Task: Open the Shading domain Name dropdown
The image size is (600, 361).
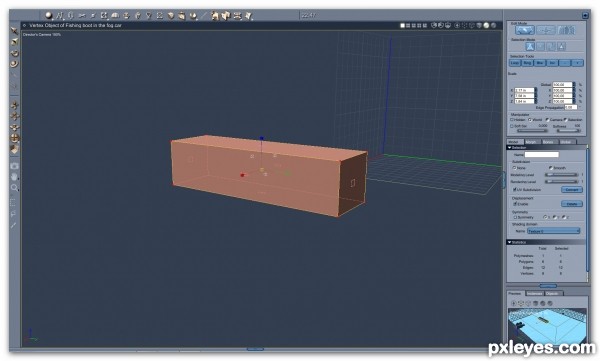Action: coord(553,231)
